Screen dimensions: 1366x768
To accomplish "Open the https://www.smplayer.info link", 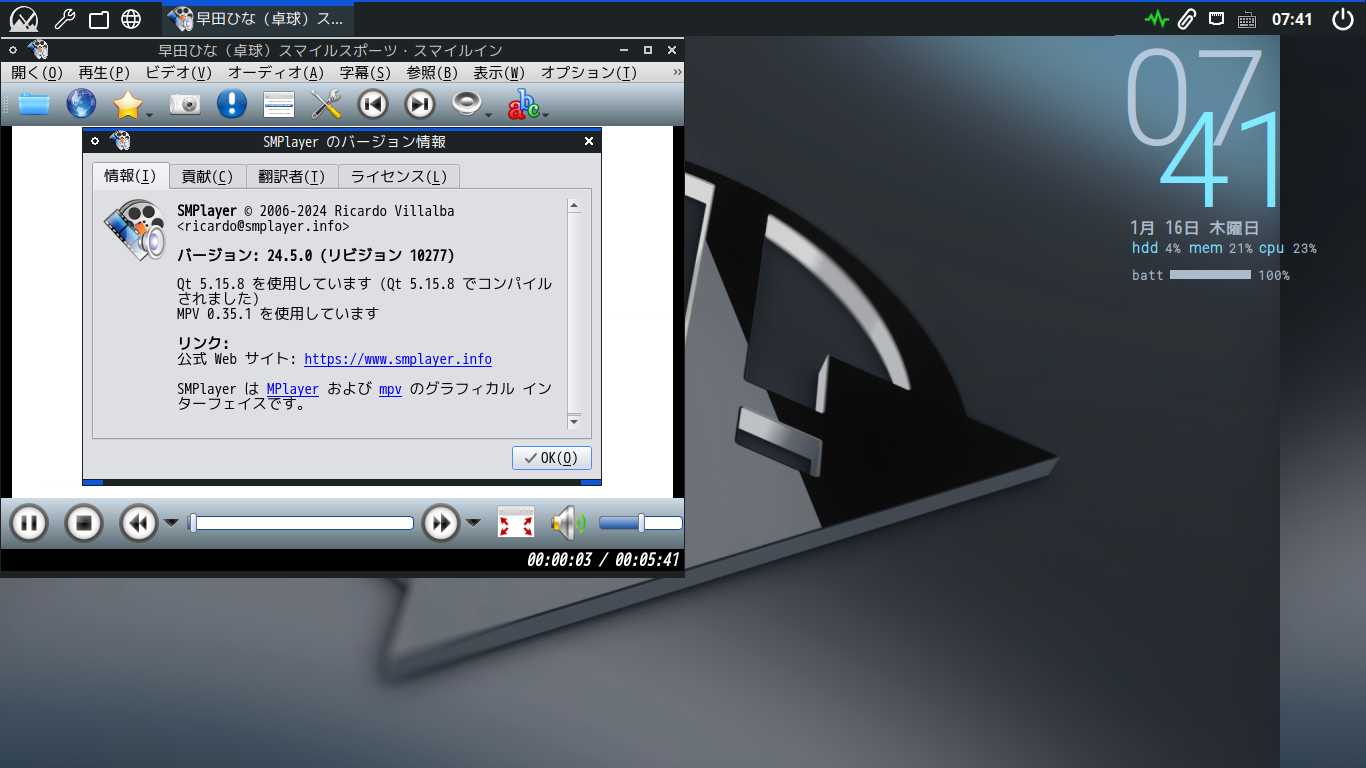I will (398, 359).
